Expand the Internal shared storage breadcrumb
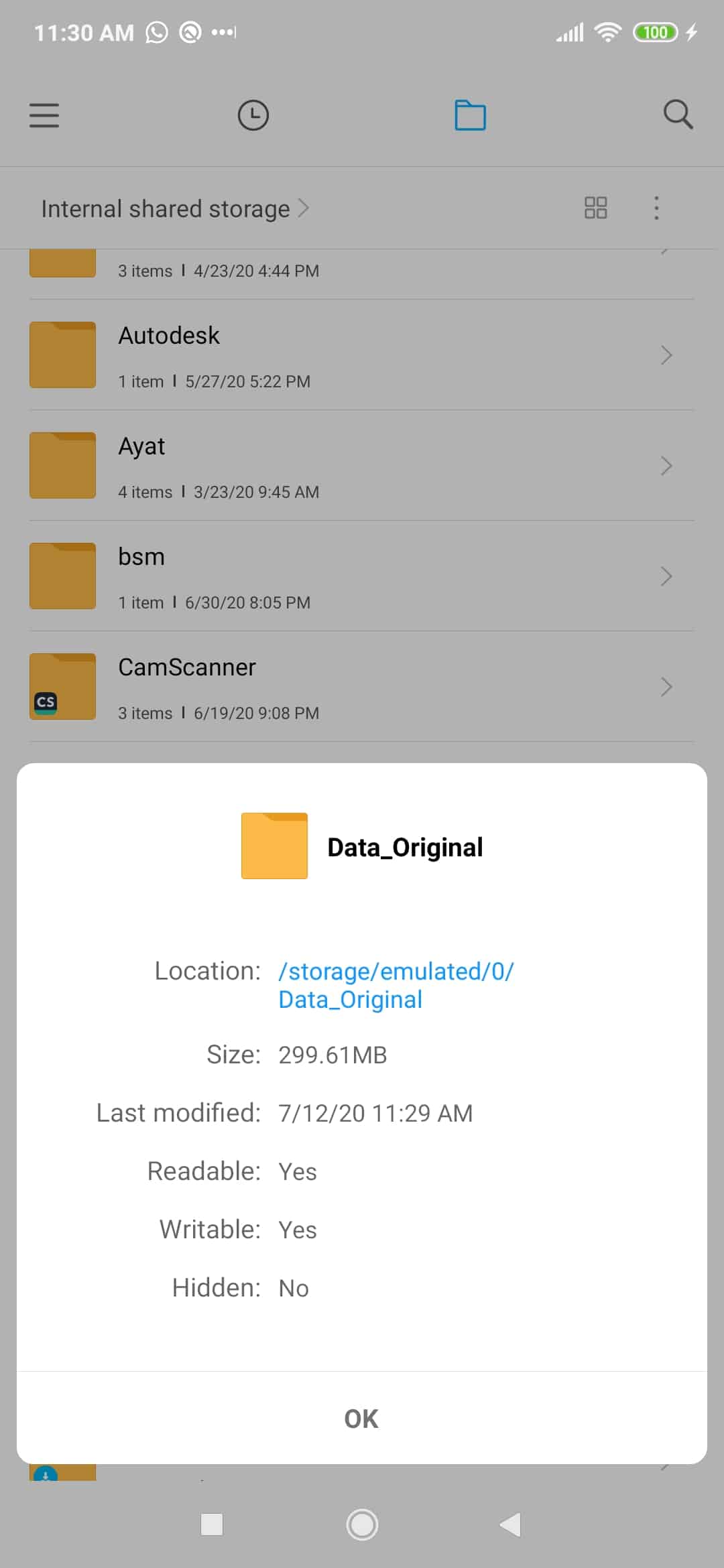724x1568 pixels. click(x=174, y=209)
